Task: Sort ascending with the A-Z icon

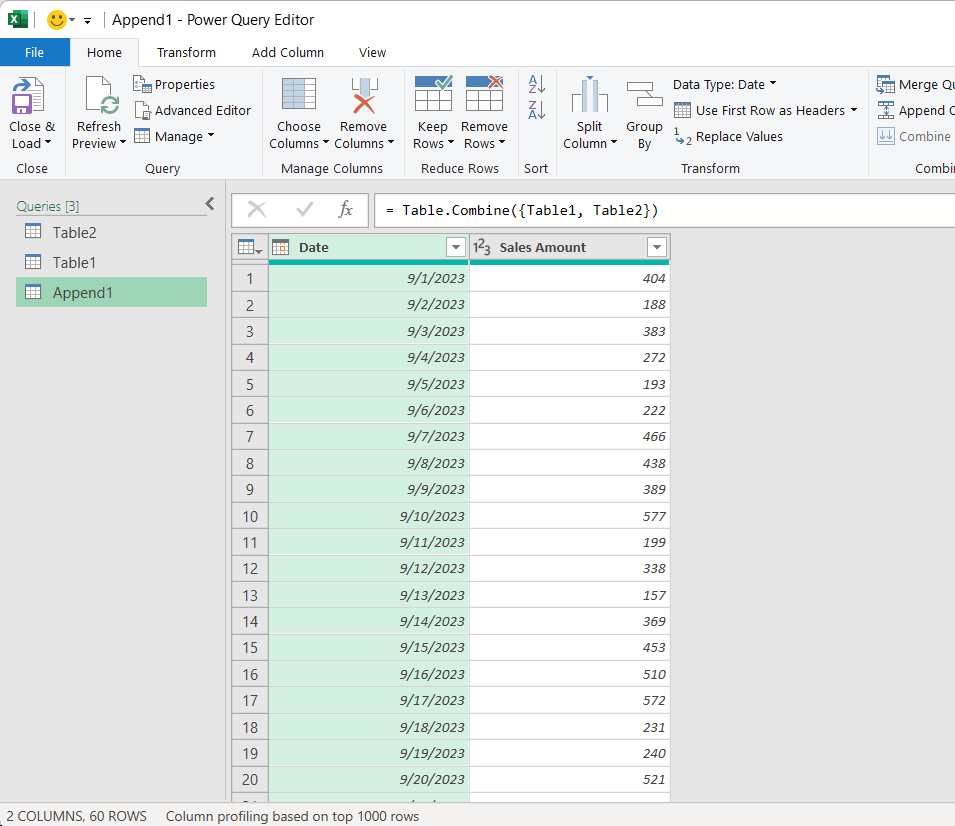Action: point(537,85)
